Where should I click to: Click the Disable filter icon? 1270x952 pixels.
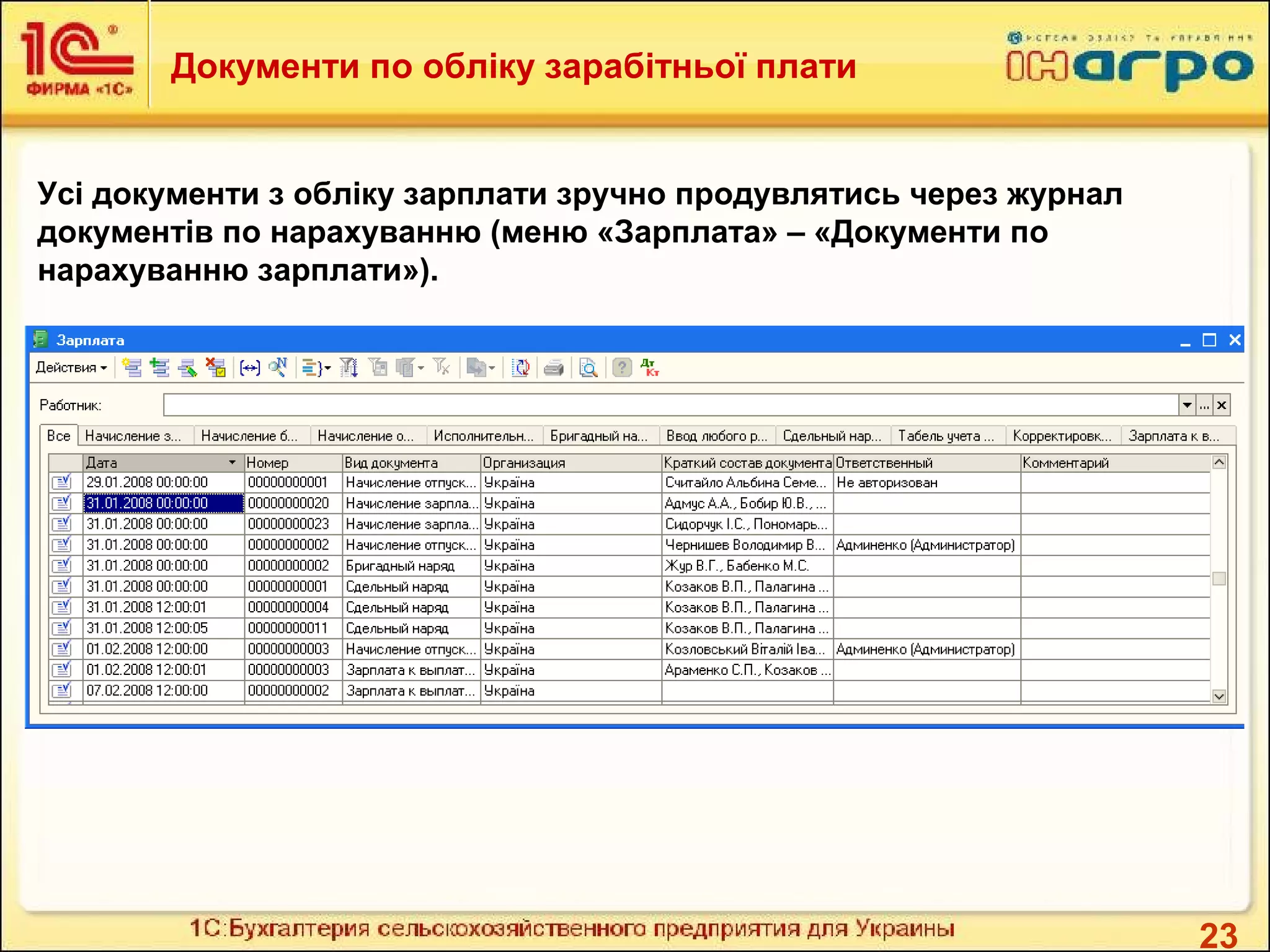442,368
